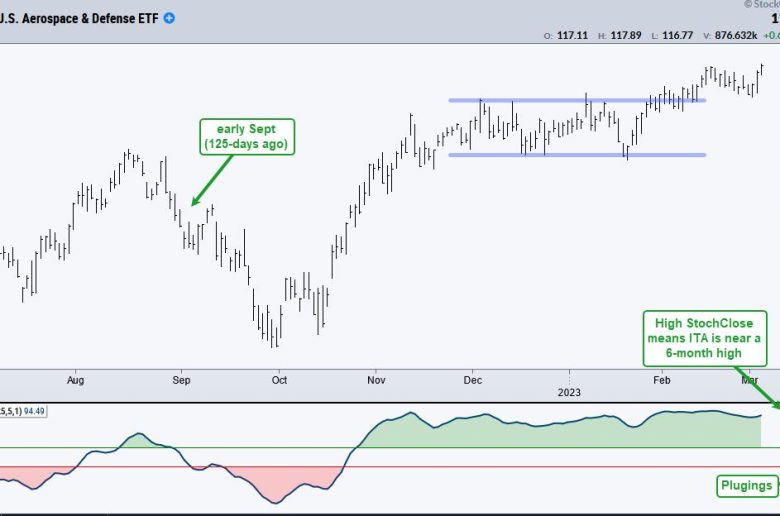
Task: Click the low value 116.77
Action: click(x=677, y=35)
